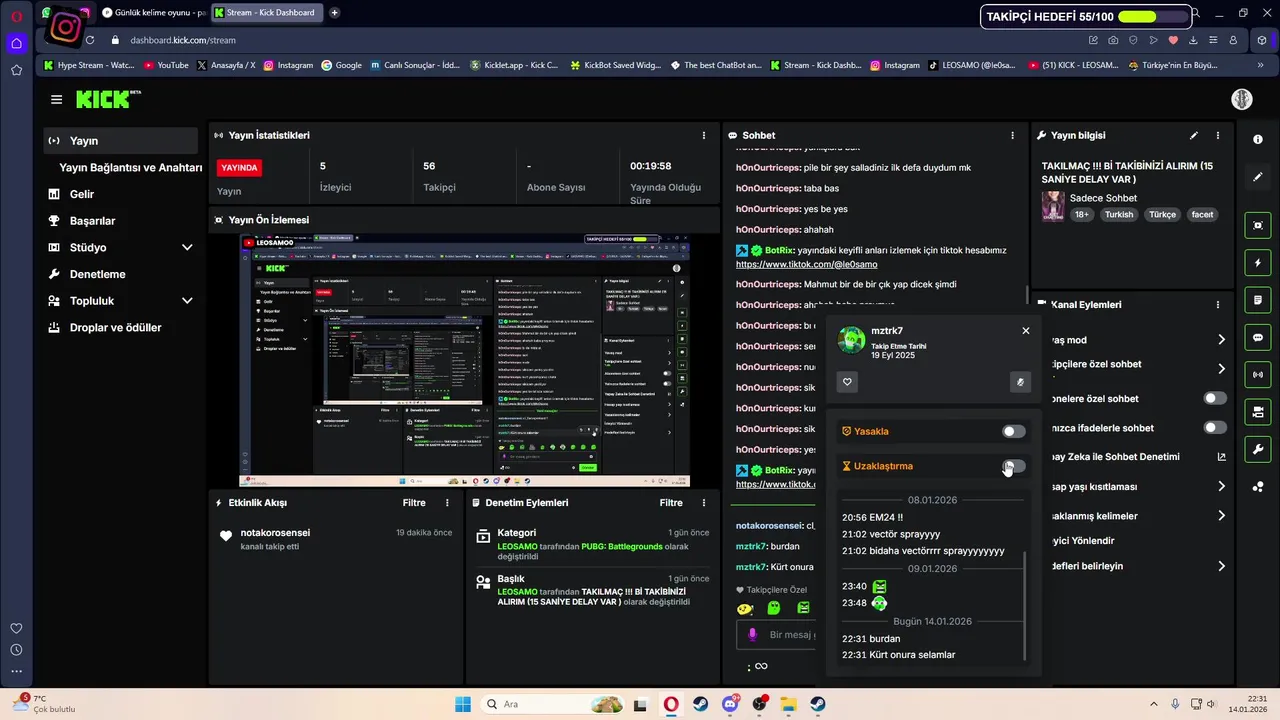Click the document icon in right sidebar
Screen dimensions: 1280x720
pos(1258,300)
